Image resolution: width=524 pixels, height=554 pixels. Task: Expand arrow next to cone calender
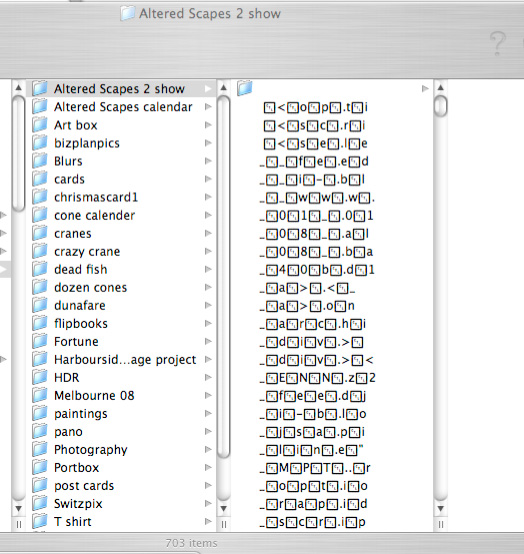click(208, 215)
